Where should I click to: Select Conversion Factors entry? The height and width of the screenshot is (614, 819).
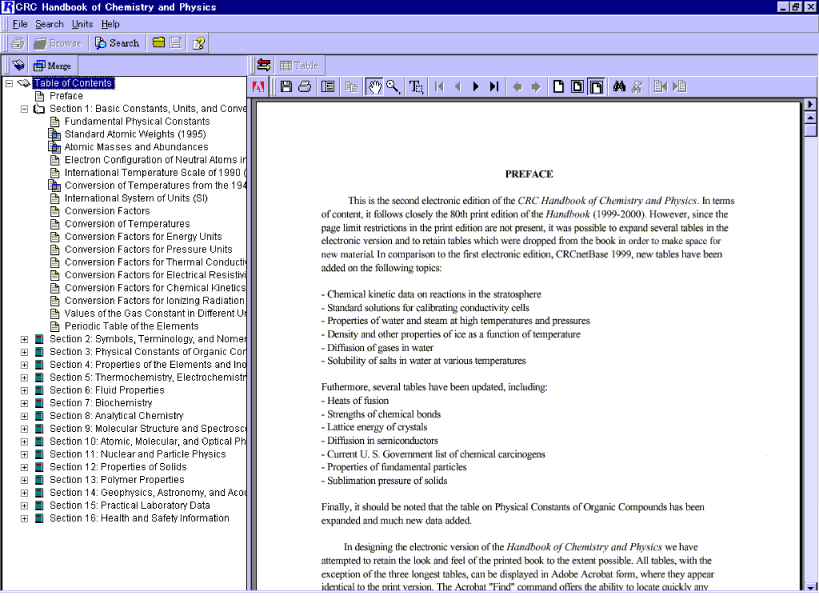[107, 211]
